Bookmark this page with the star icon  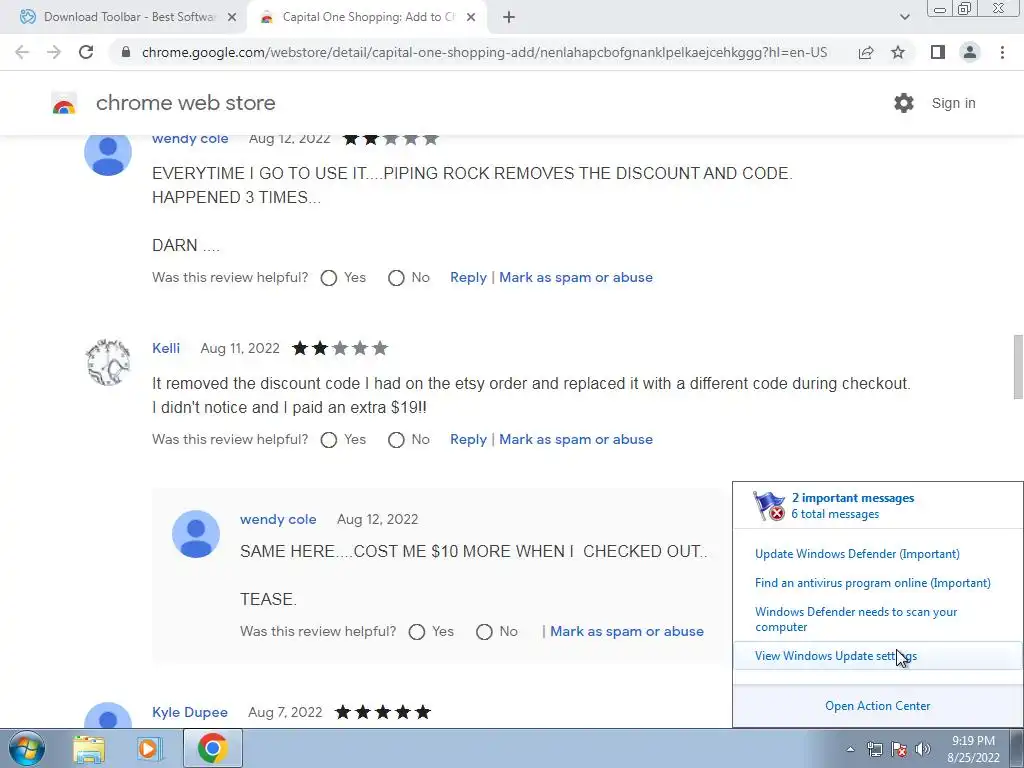coord(898,52)
